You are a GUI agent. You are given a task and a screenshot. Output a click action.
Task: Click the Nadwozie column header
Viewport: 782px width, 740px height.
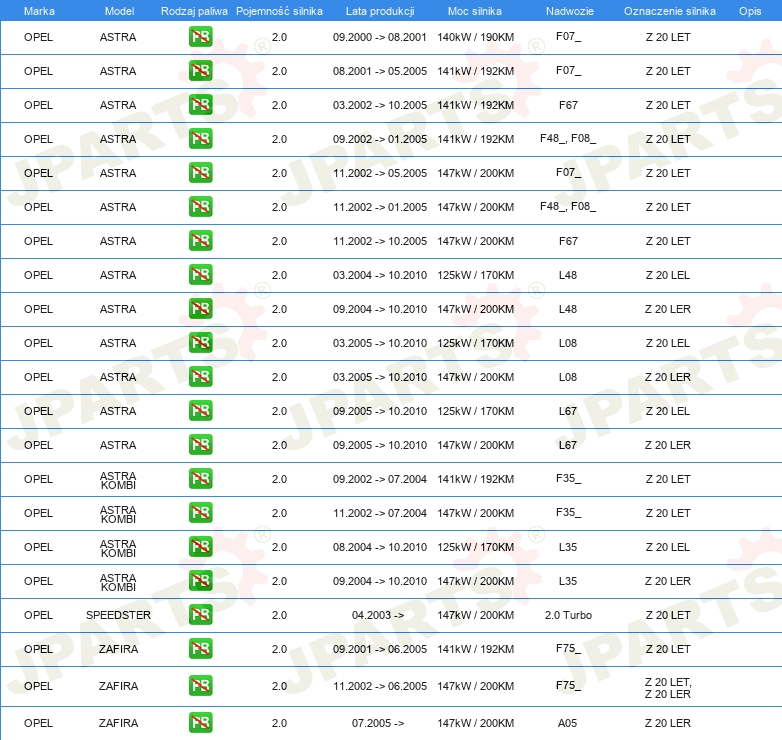[570, 11]
